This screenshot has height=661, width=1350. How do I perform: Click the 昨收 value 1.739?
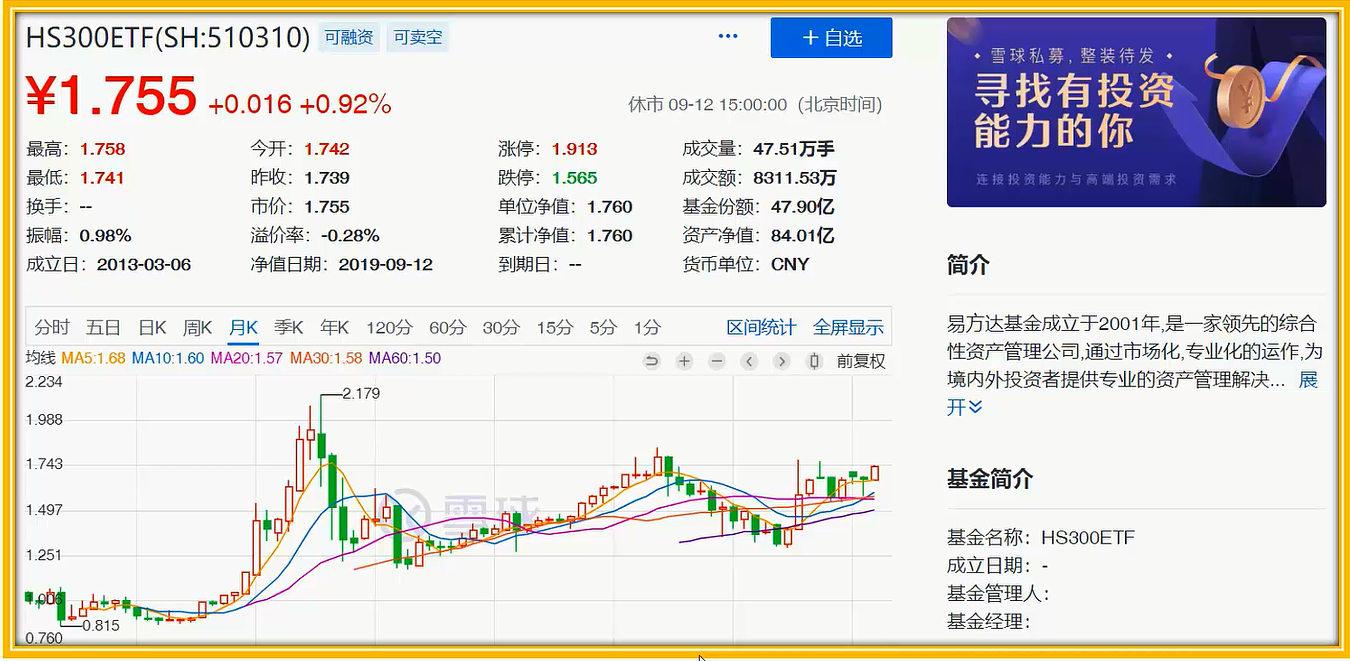pos(327,178)
